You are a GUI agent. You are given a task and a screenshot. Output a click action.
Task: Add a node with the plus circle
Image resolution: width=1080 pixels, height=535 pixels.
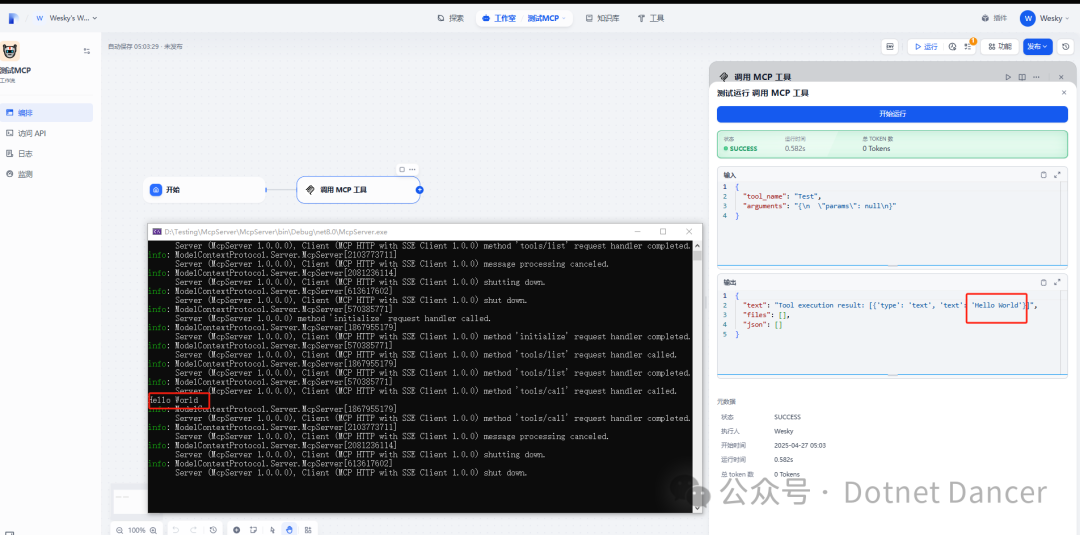(x=236, y=529)
